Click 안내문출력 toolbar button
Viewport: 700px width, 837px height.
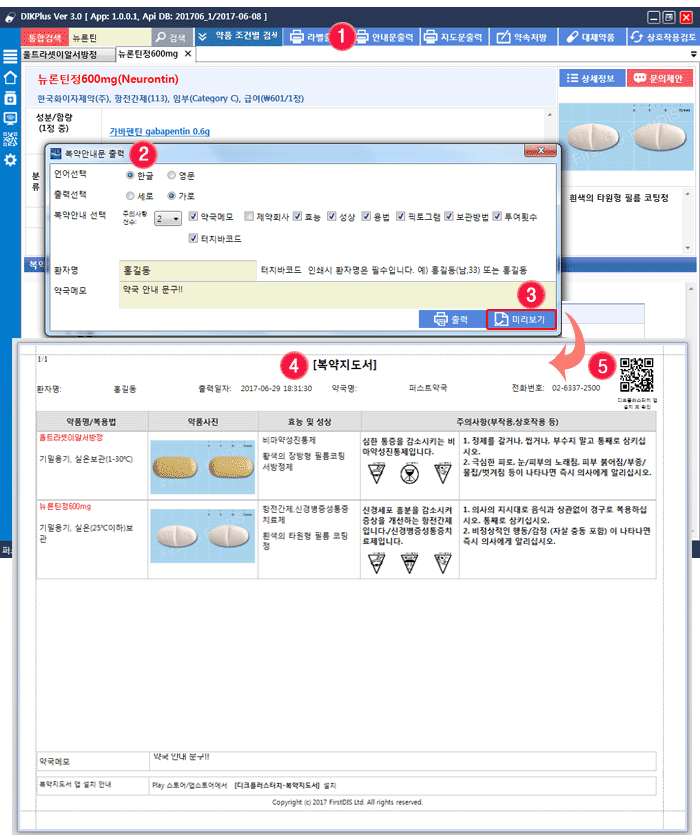point(385,37)
